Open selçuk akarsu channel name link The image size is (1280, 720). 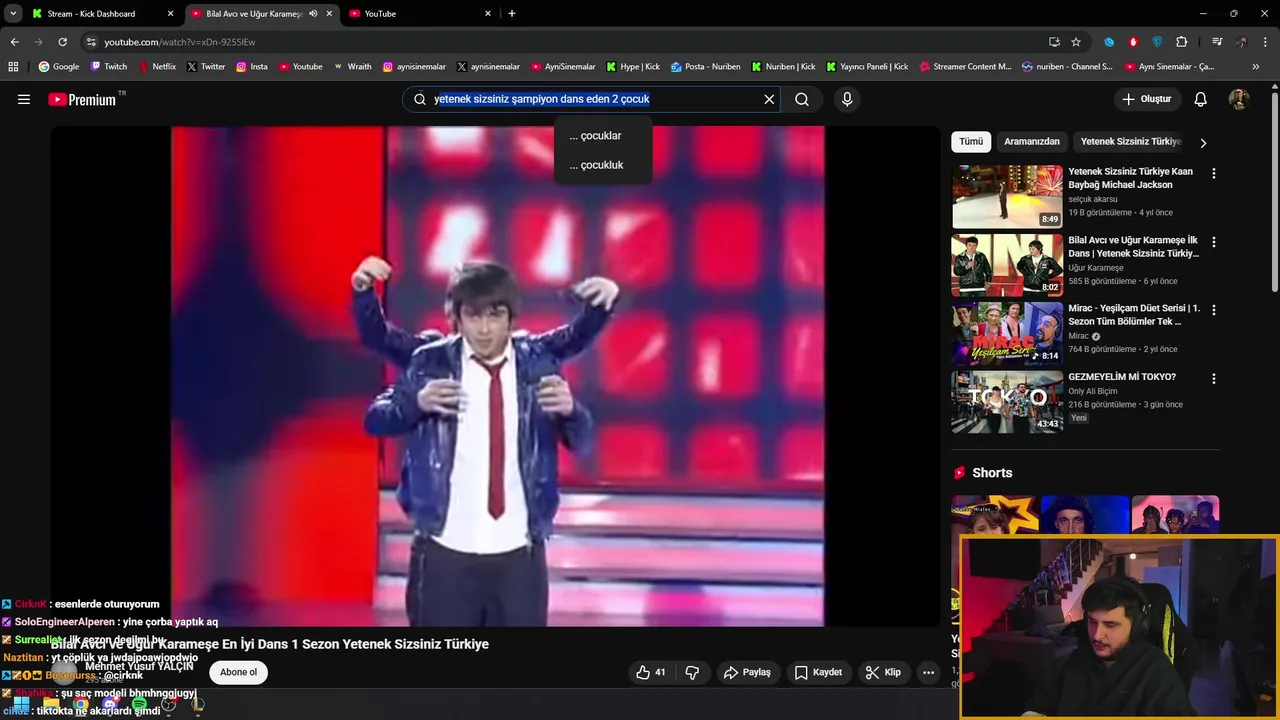pos(1093,199)
